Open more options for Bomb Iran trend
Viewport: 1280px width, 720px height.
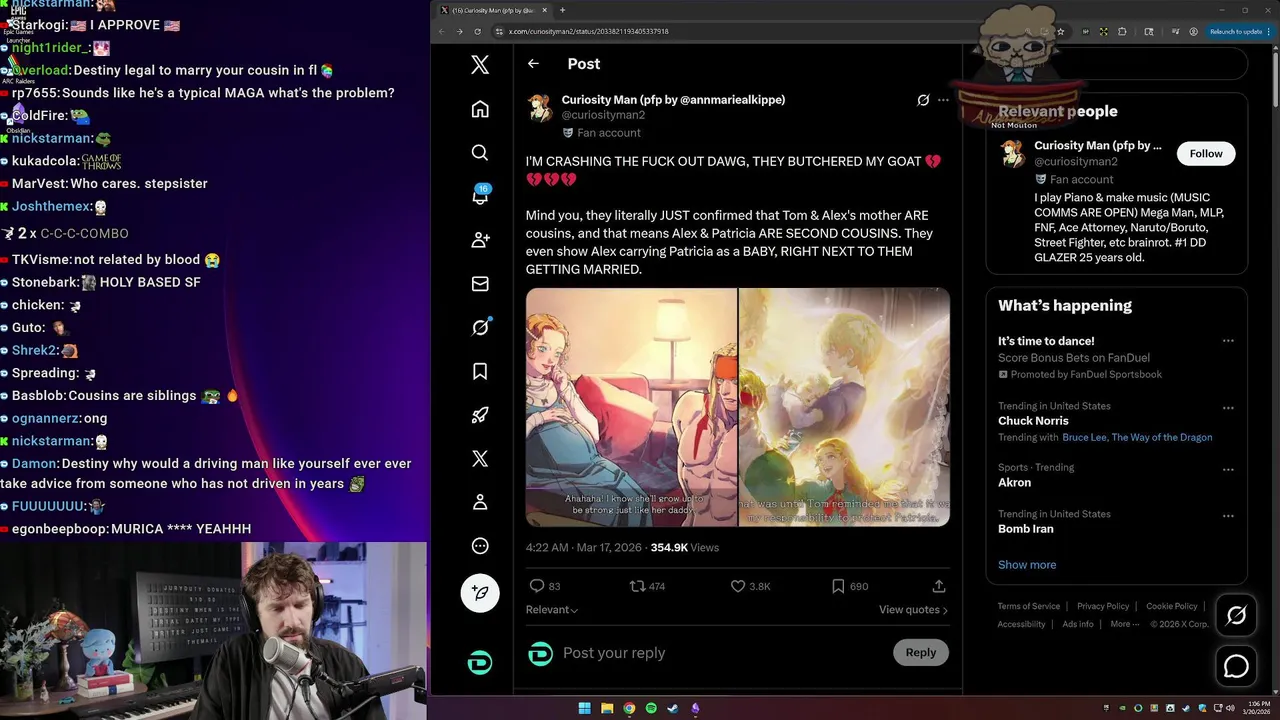(1228, 516)
